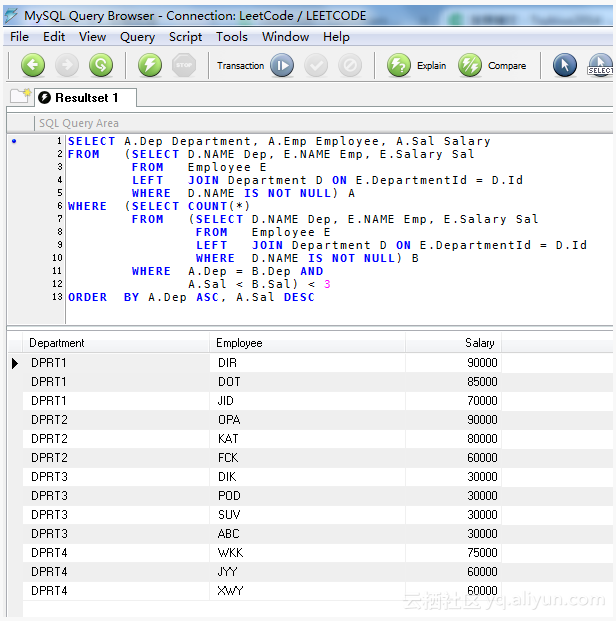This screenshot has width=616, height=621.
Task: Select the salary cell 85000
Action: (x=453, y=382)
